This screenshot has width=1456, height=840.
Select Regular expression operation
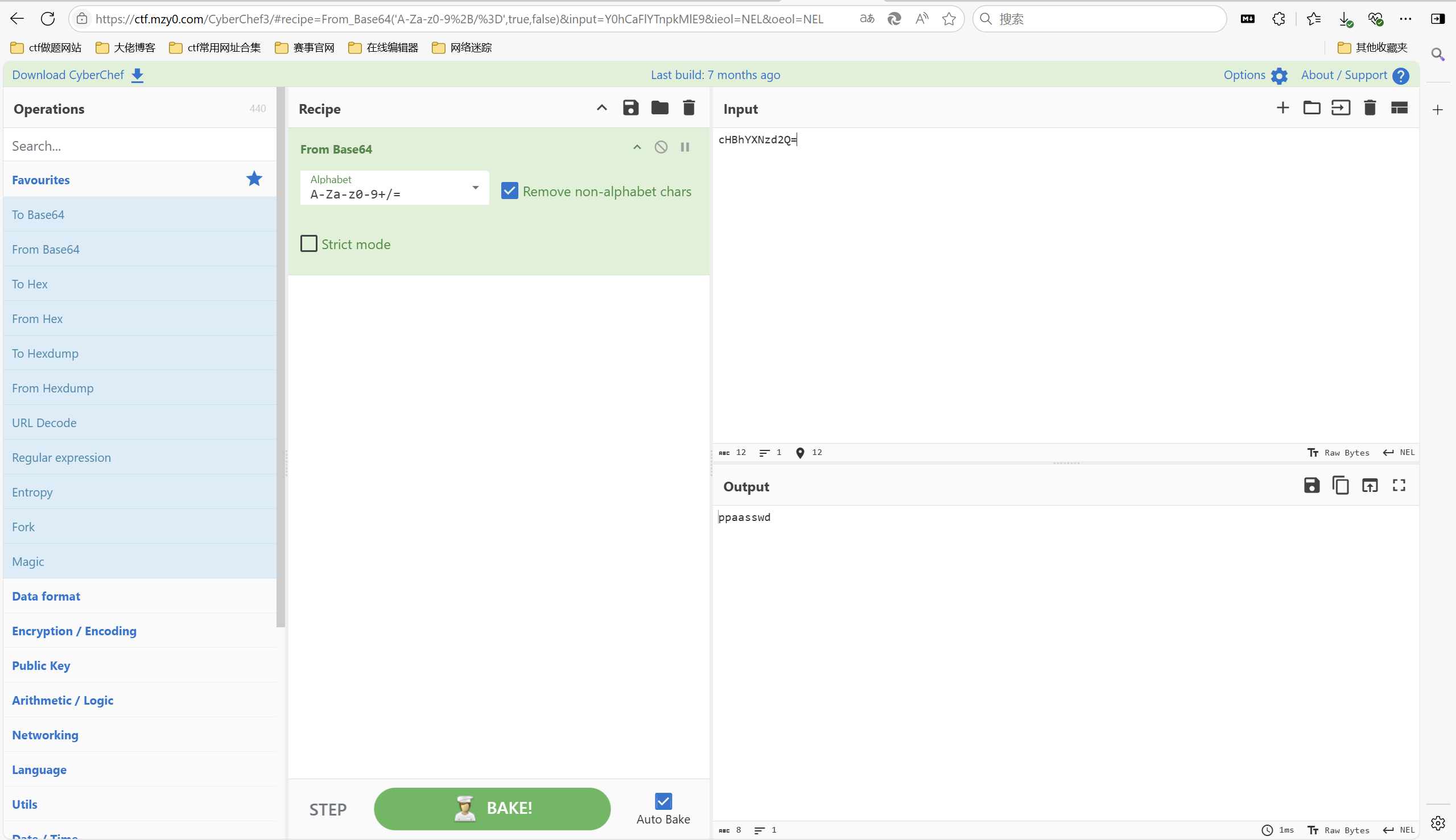pyautogui.click(x=140, y=457)
